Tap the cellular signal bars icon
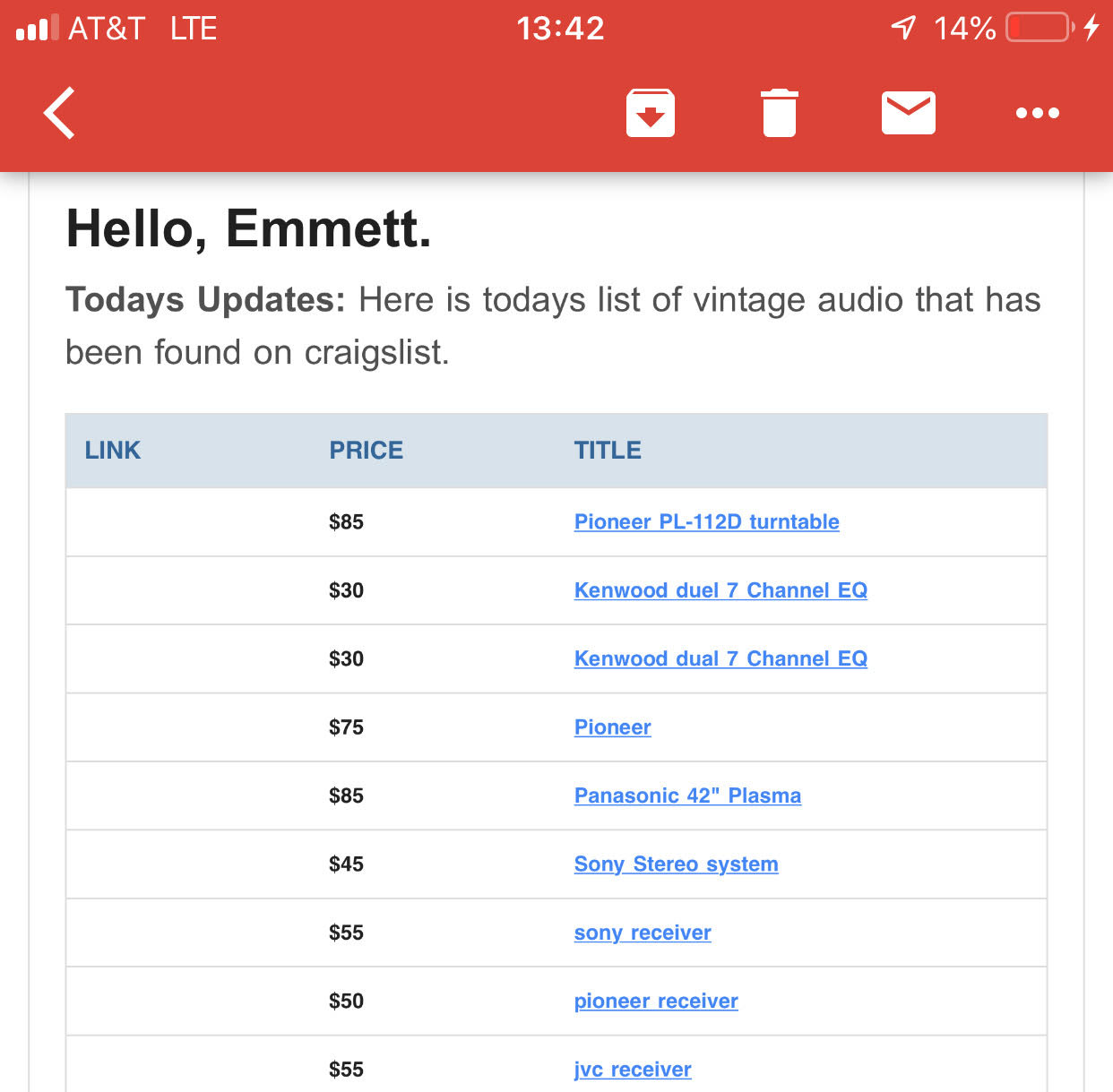Image resolution: width=1113 pixels, height=1092 pixels. pyautogui.click(x=37, y=28)
